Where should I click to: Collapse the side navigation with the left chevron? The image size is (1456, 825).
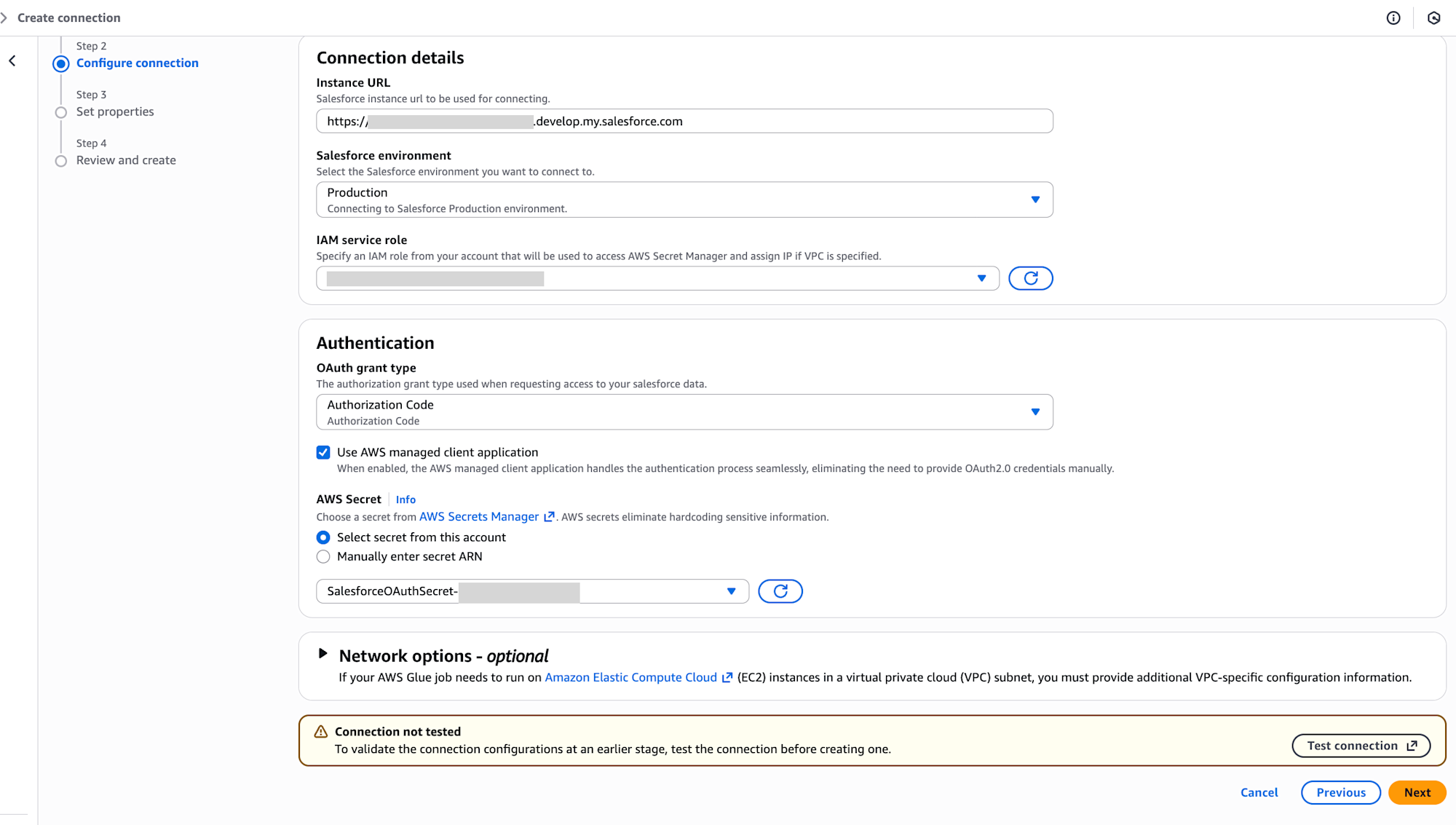(x=12, y=61)
